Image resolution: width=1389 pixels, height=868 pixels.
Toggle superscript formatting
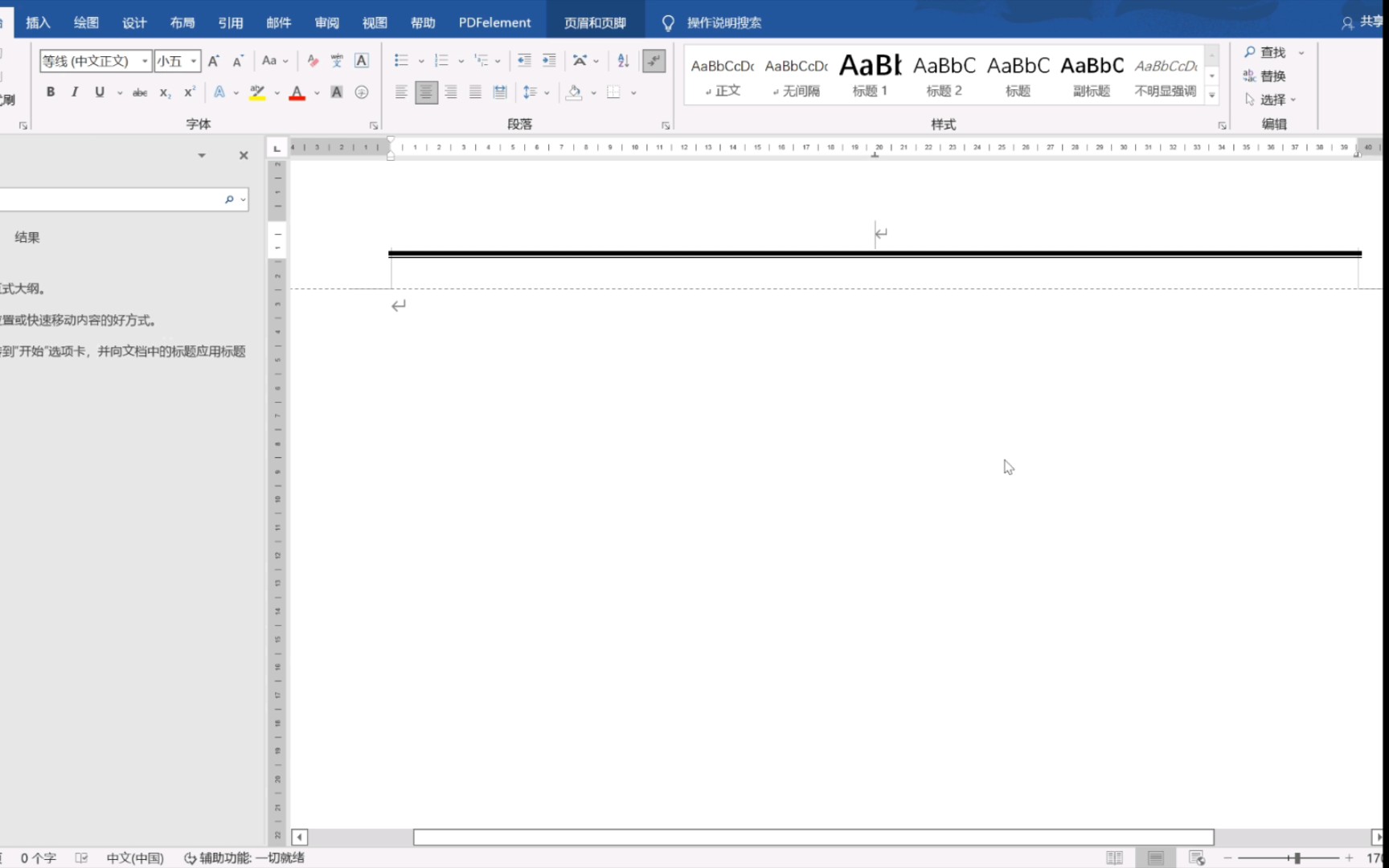point(190,92)
